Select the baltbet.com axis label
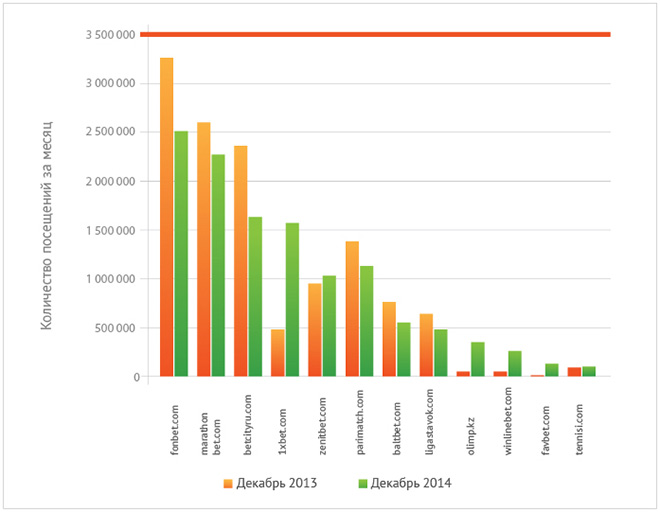 tap(397, 429)
